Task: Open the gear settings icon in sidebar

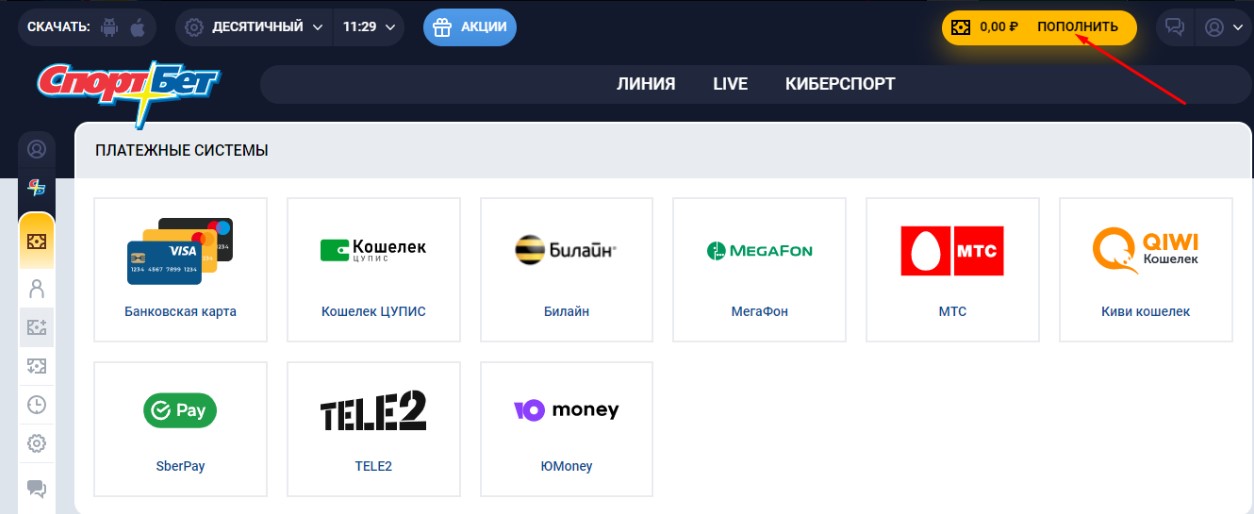Action: click(x=37, y=443)
